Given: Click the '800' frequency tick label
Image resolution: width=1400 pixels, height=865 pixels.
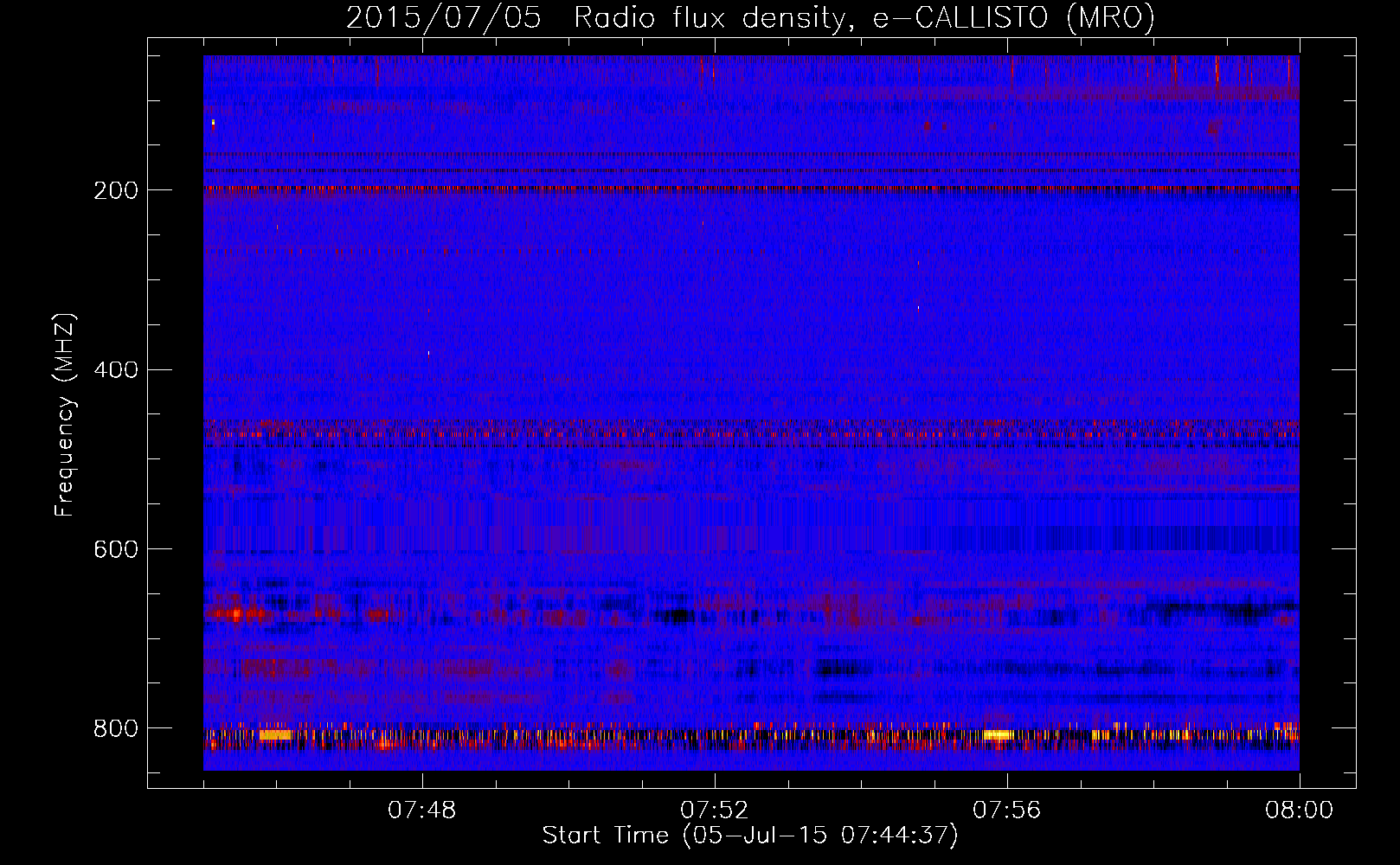Looking at the screenshot, I should pyautogui.click(x=115, y=729).
